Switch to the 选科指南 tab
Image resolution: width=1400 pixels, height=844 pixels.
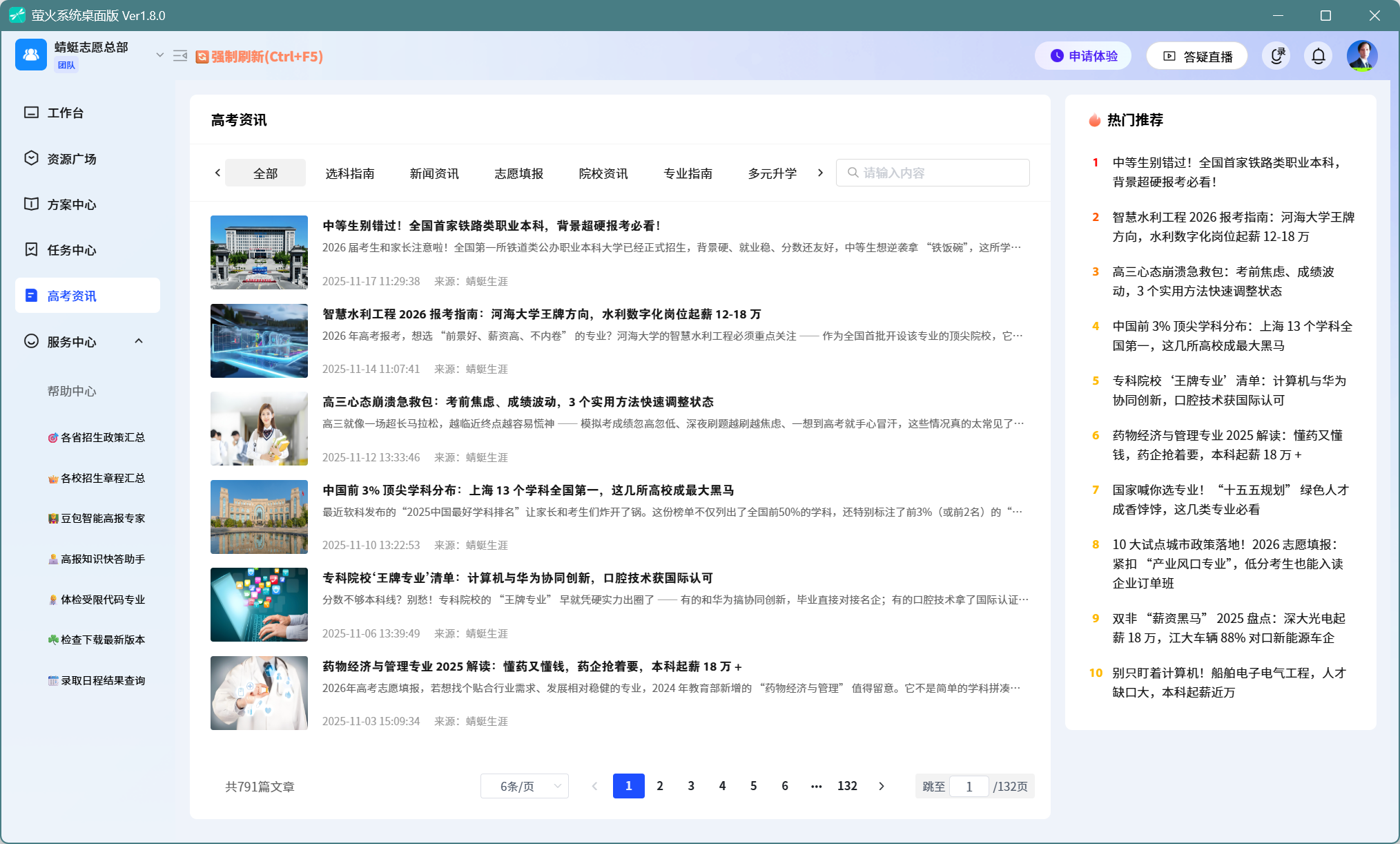click(349, 173)
